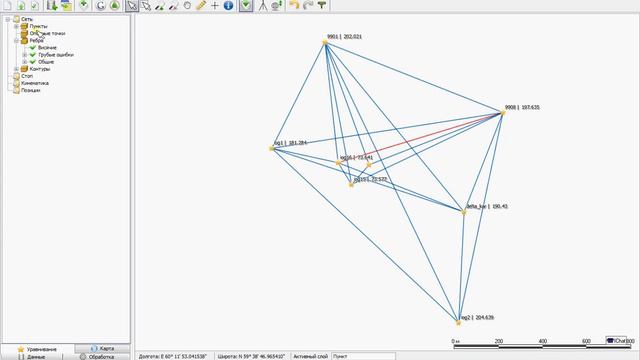The width and height of the screenshot is (640, 360).
Task: Select the second arrow selection tool
Action: pos(146,5)
